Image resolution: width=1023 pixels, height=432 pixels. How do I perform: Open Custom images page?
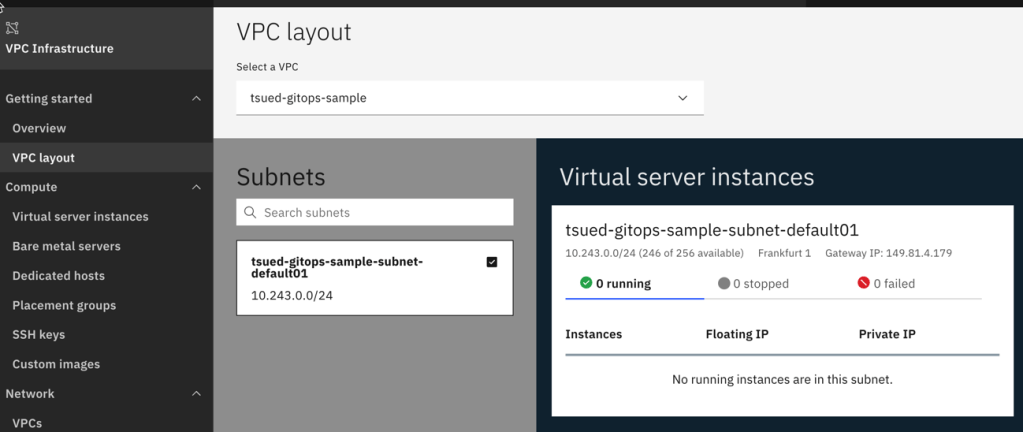click(56, 364)
